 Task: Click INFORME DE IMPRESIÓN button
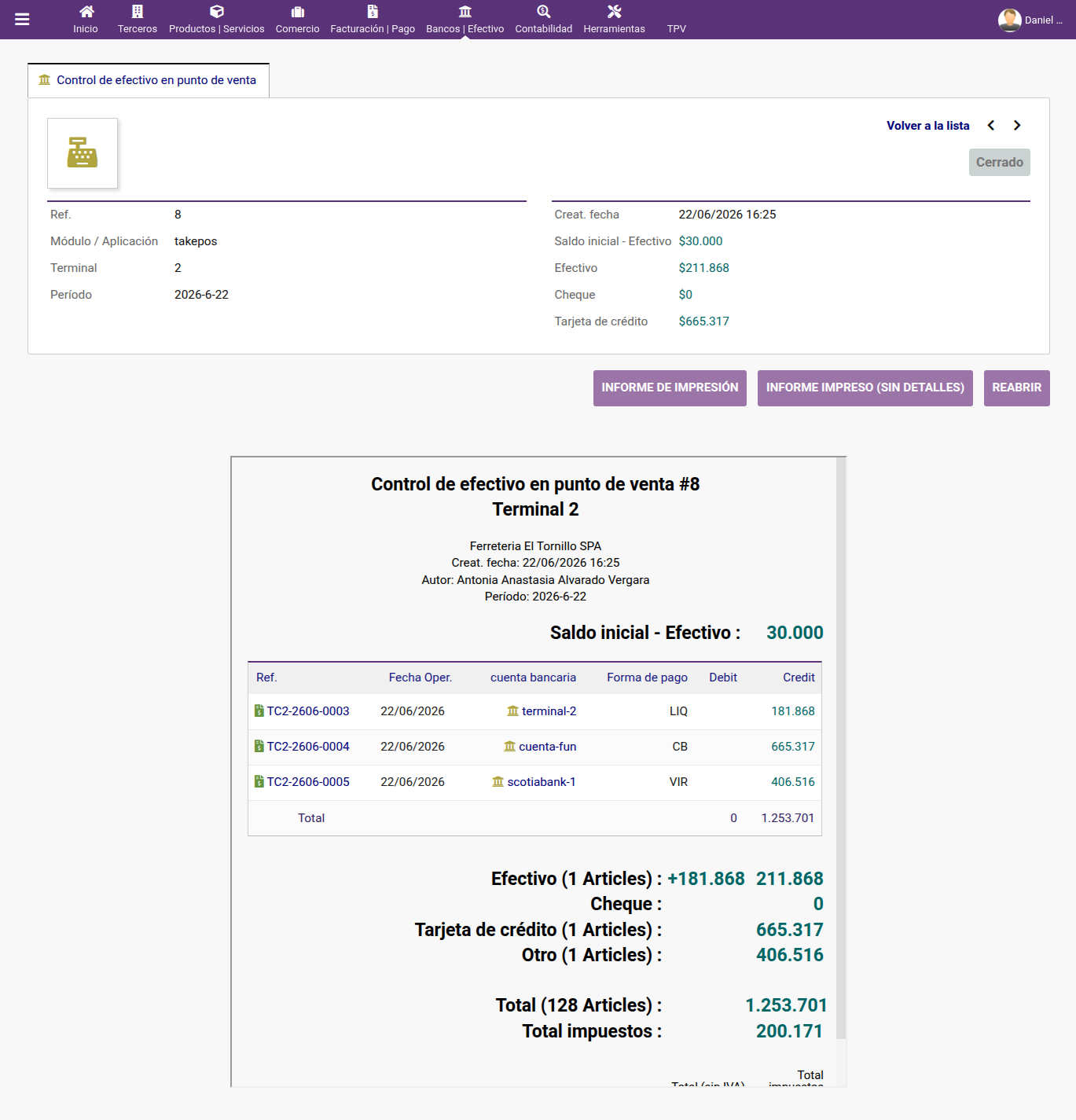[x=670, y=388]
